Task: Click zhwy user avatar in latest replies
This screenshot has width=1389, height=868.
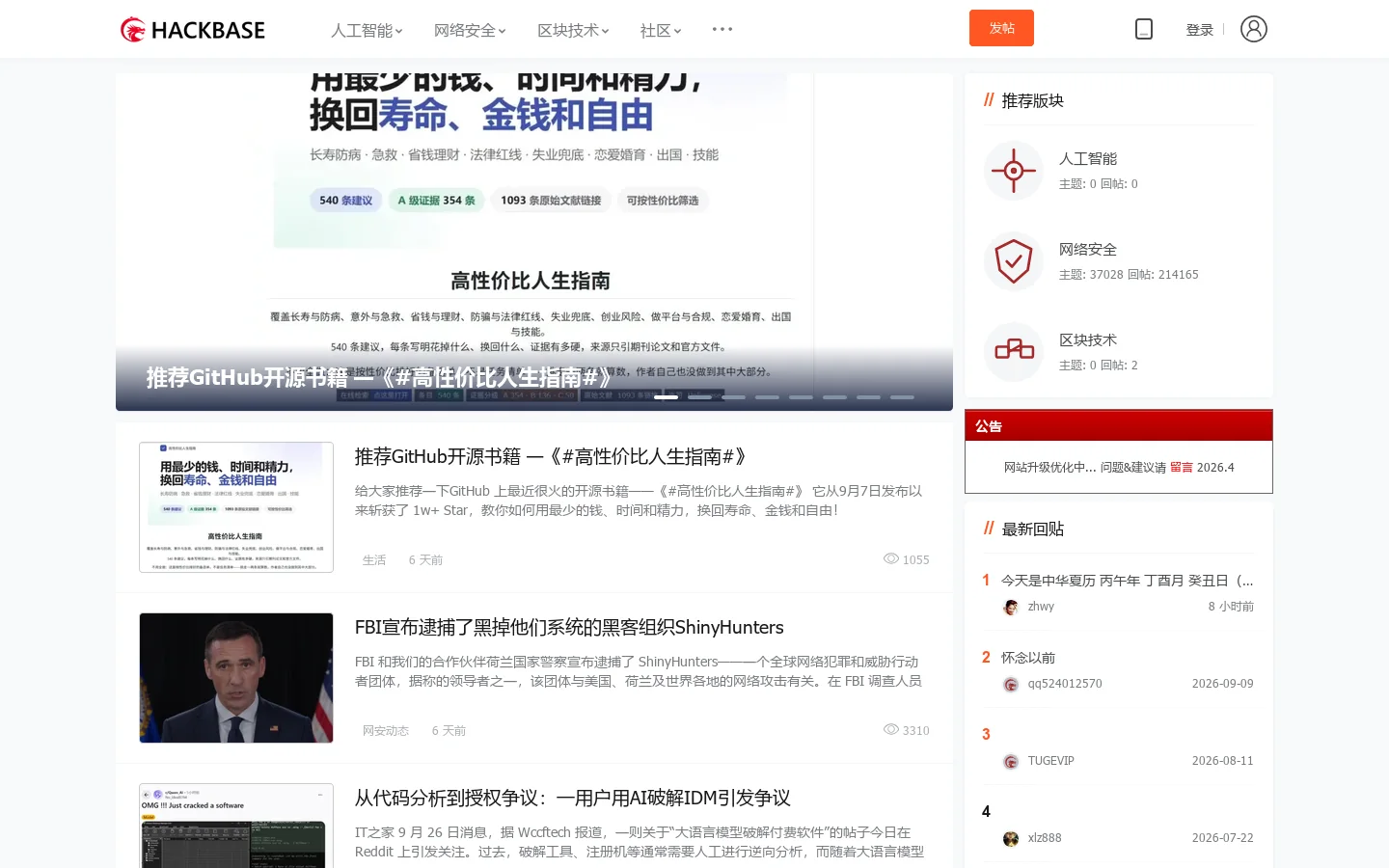Action: pos(1011,607)
